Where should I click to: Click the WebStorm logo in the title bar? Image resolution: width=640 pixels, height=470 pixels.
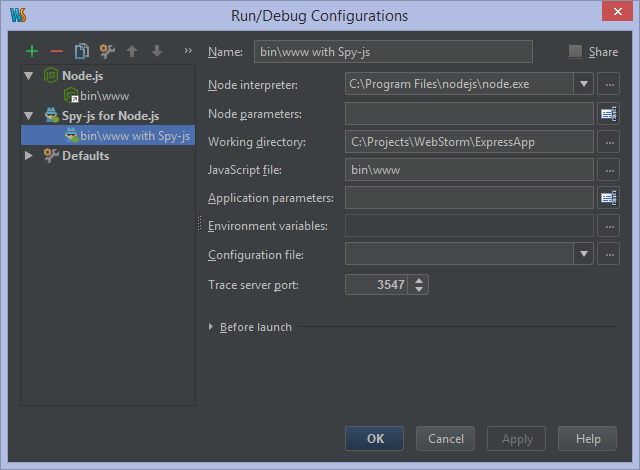pyautogui.click(x=18, y=15)
